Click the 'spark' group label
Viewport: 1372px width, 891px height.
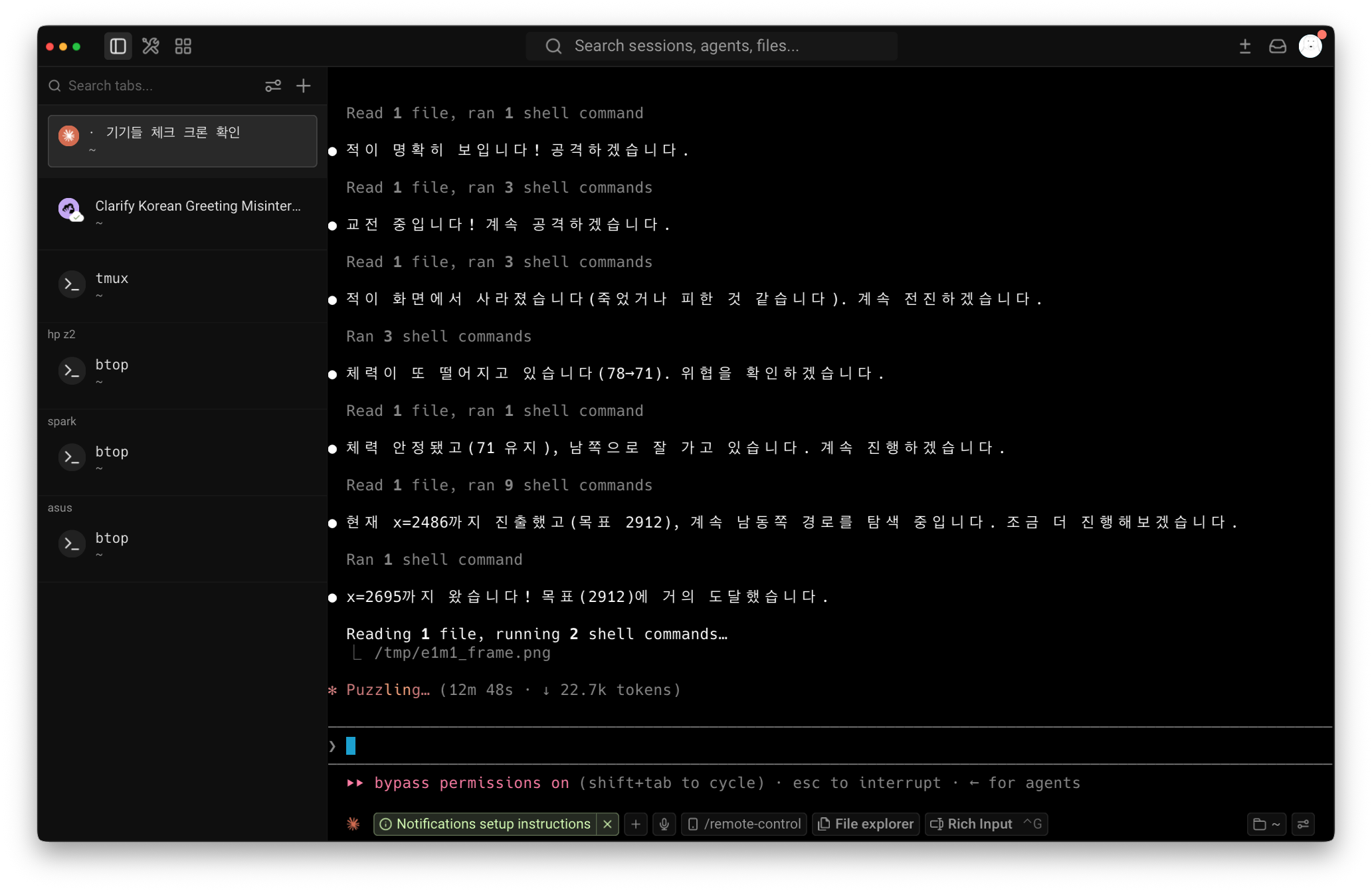tap(62, 421)
